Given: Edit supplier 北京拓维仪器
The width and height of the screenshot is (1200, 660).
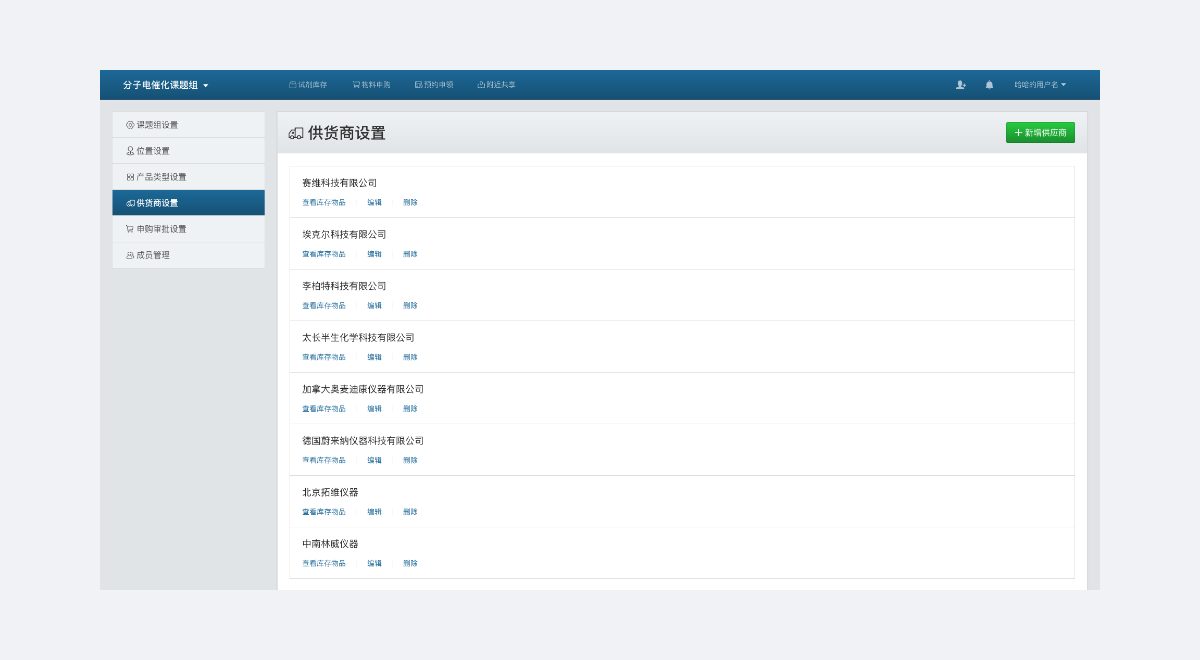Looking at the screenshot, I should 374,512.
